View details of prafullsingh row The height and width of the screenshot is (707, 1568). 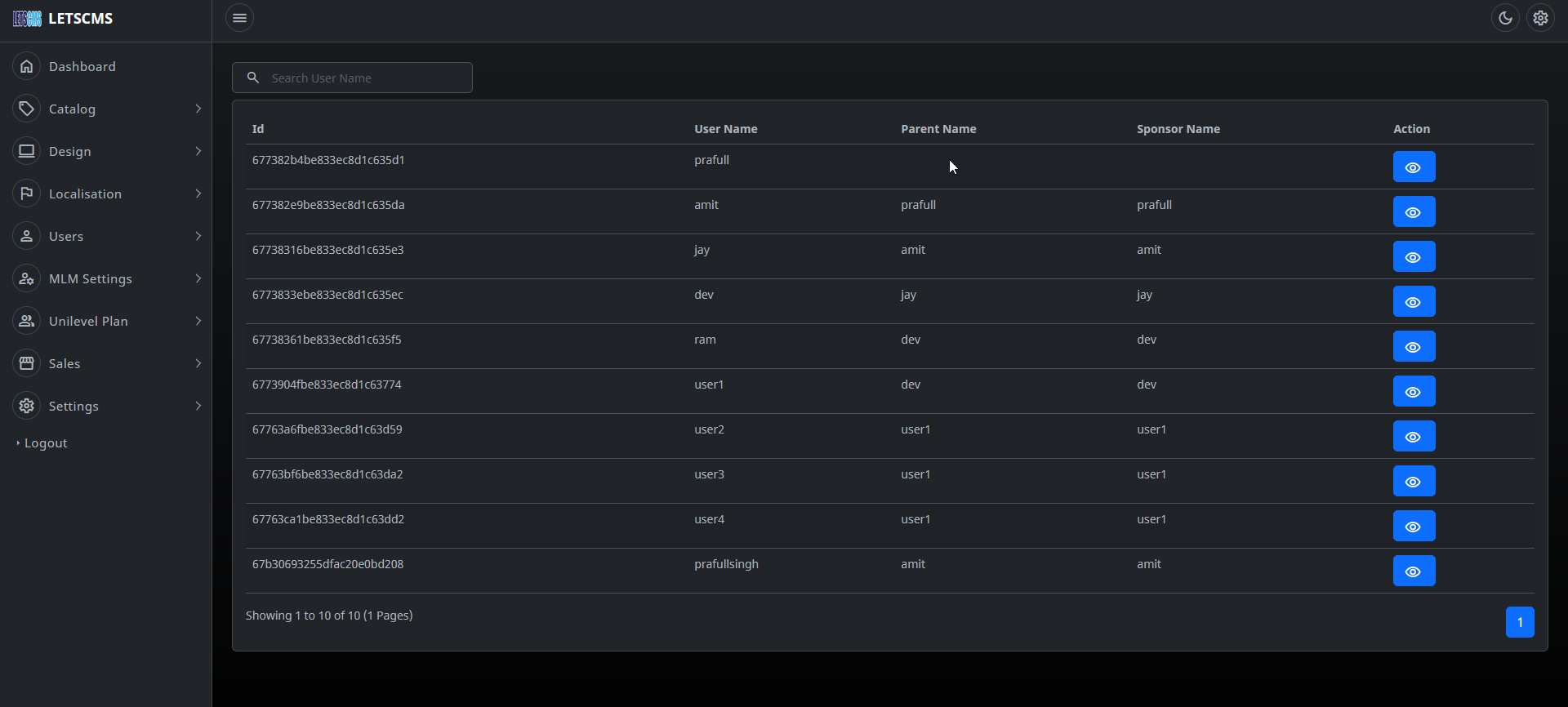[1414, 571]
